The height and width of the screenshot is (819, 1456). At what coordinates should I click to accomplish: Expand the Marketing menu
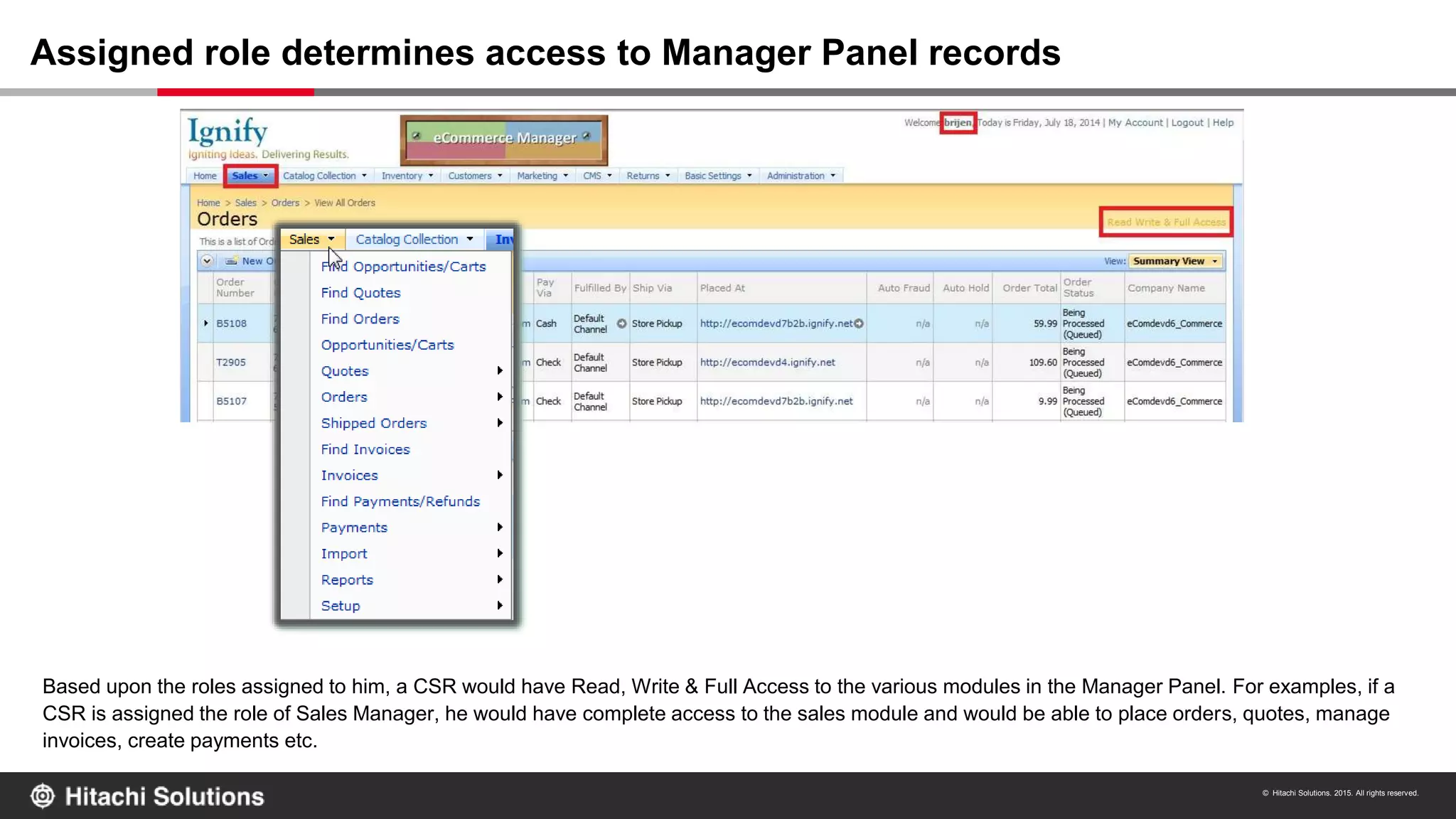point(542,176)
